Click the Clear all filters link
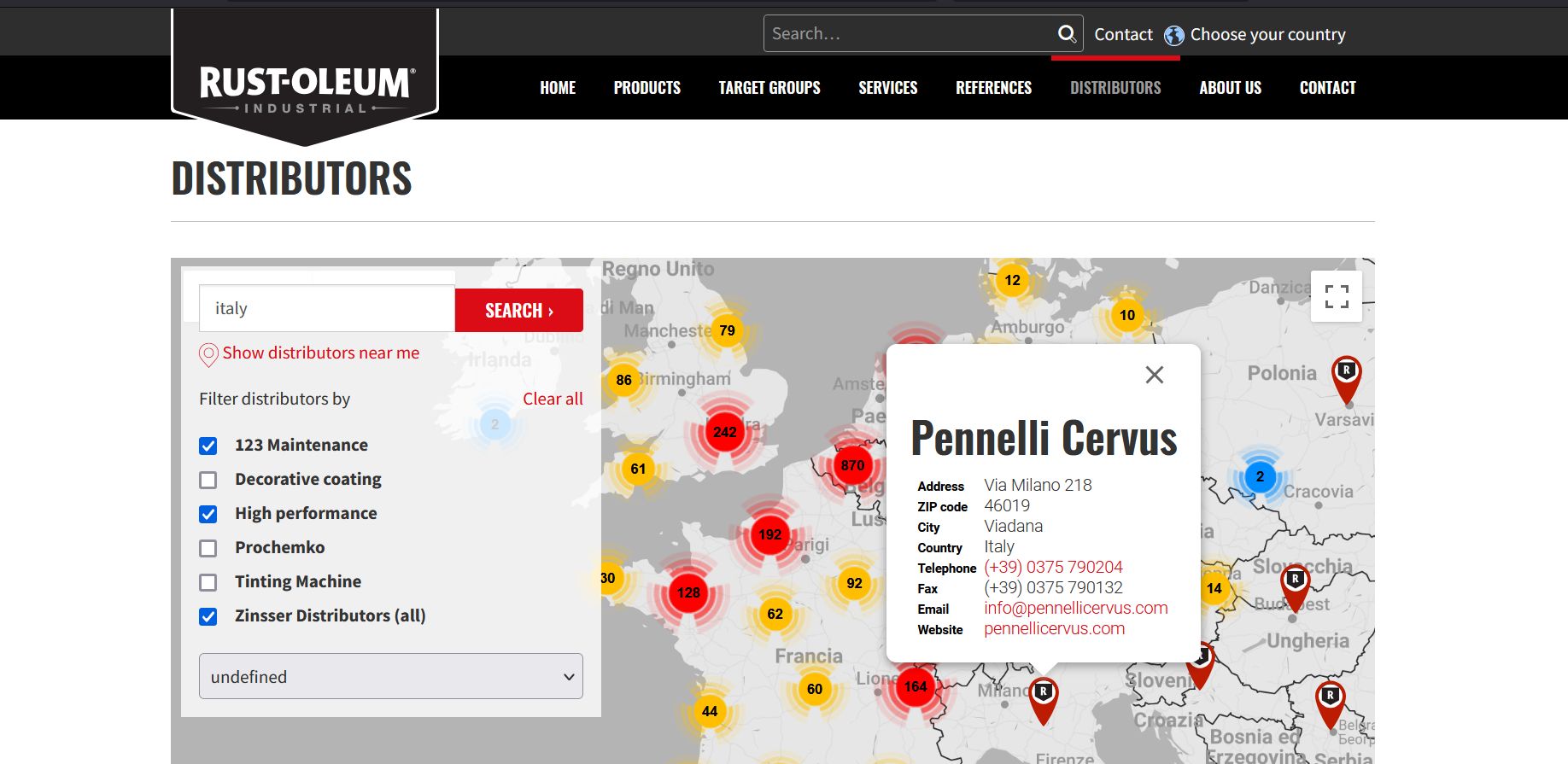 (553, 399)
